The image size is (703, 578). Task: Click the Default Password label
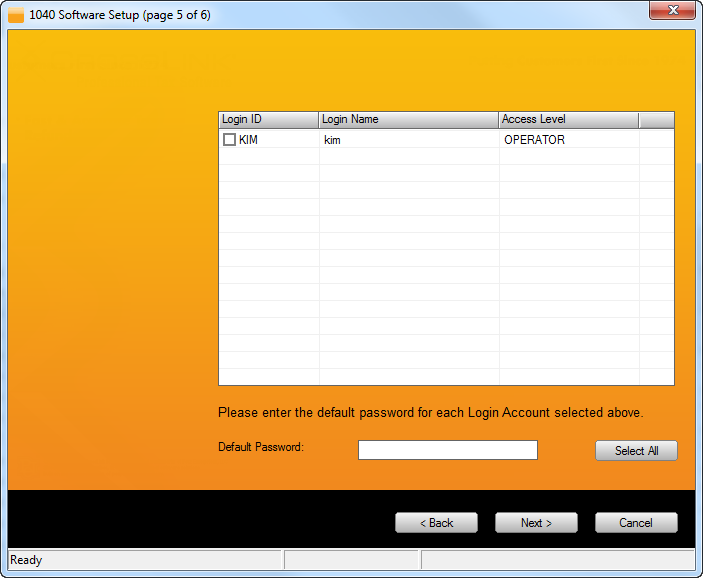(x=260, y=447)
